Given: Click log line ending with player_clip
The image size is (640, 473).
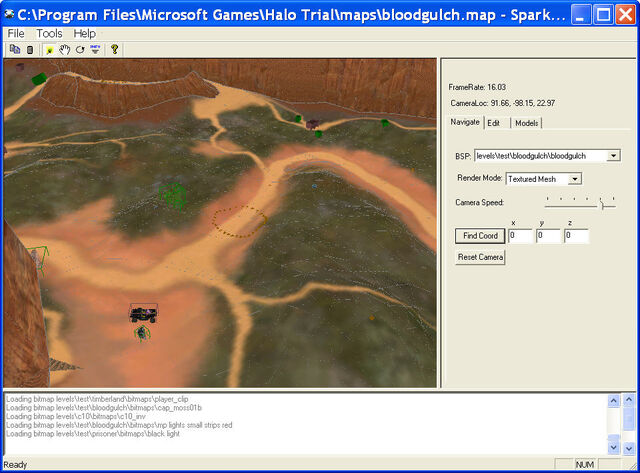Looking at the screenshot, I should (97, 399).
